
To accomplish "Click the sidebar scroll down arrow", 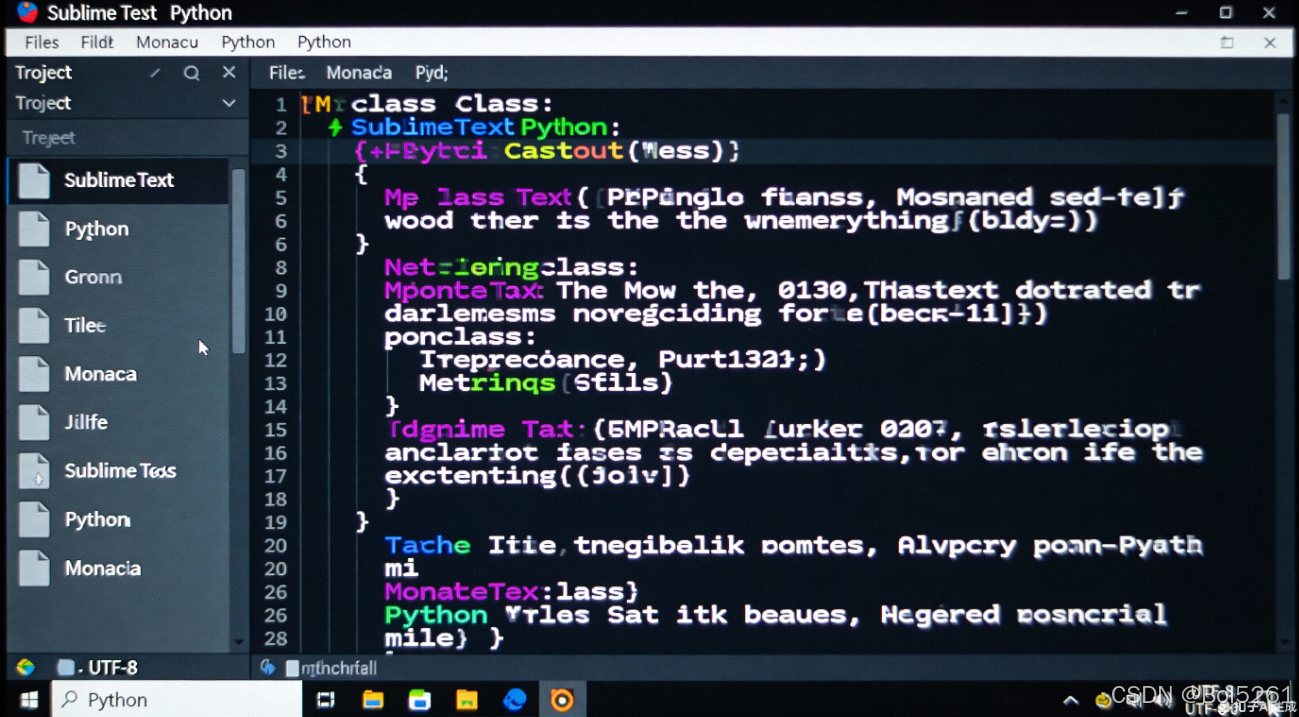I will 238,642.
